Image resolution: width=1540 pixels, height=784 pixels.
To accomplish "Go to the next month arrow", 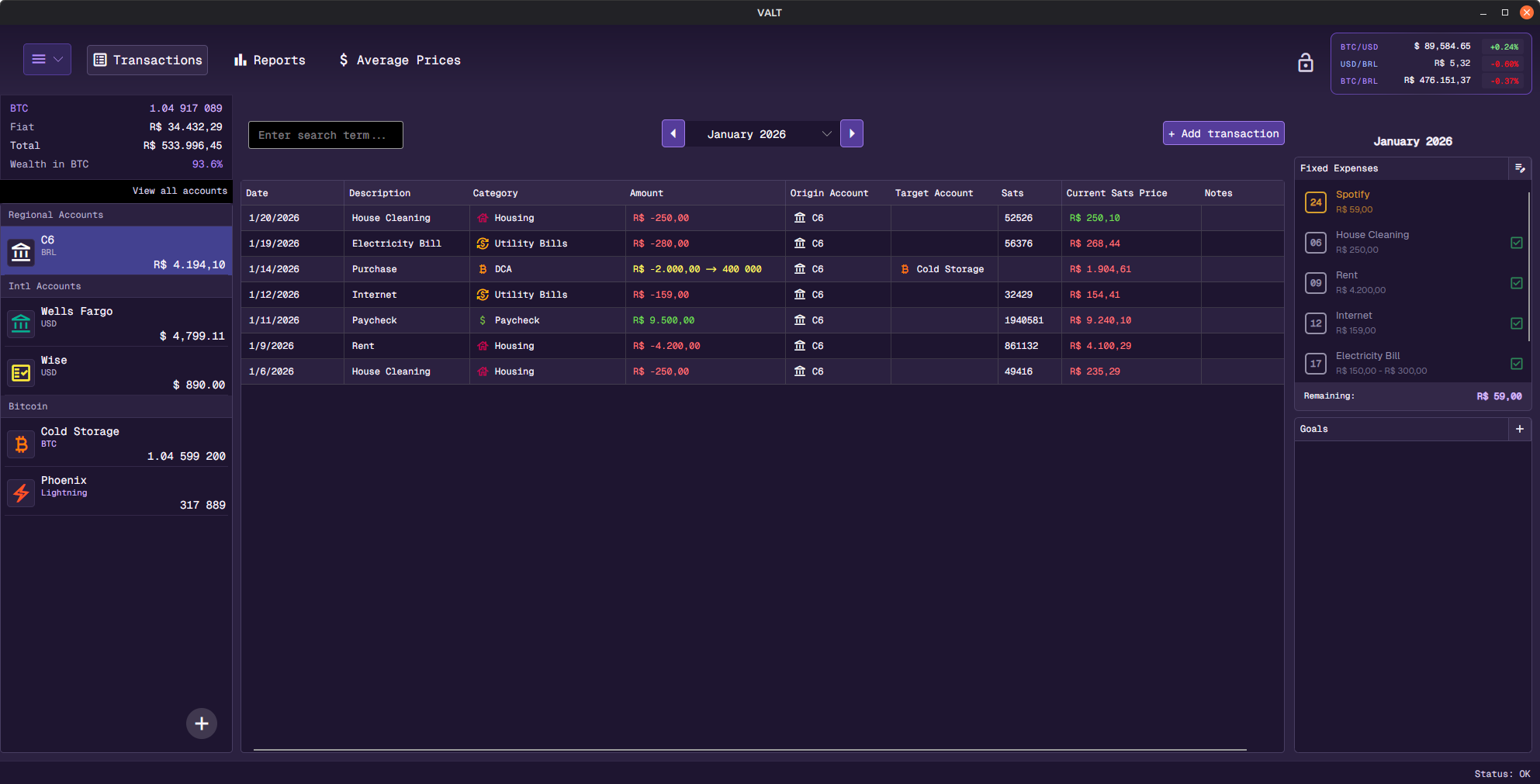I will point(851,134).
